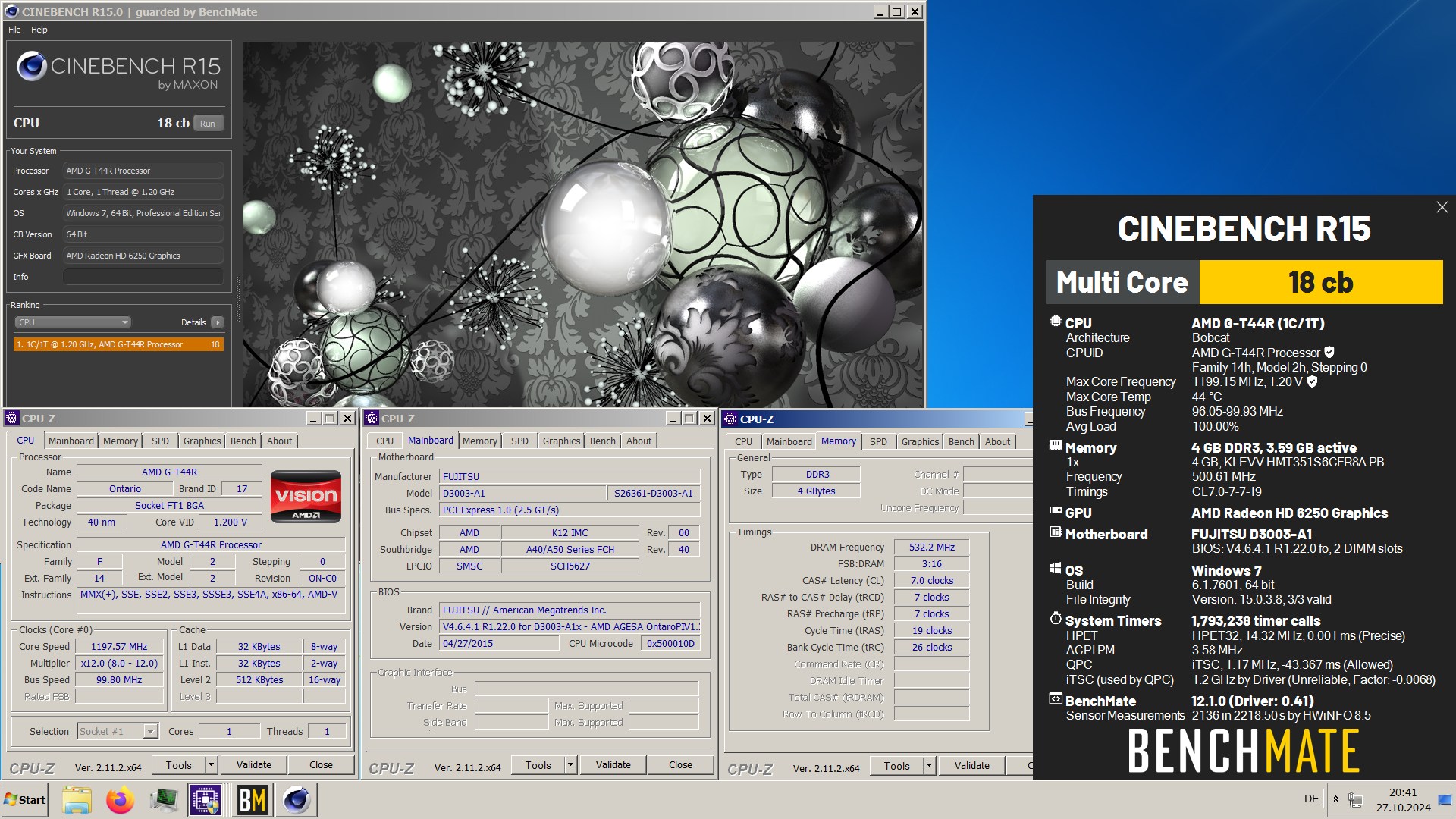Click the Cinebench rendered scene image
1456x819 pixels.
582,224
